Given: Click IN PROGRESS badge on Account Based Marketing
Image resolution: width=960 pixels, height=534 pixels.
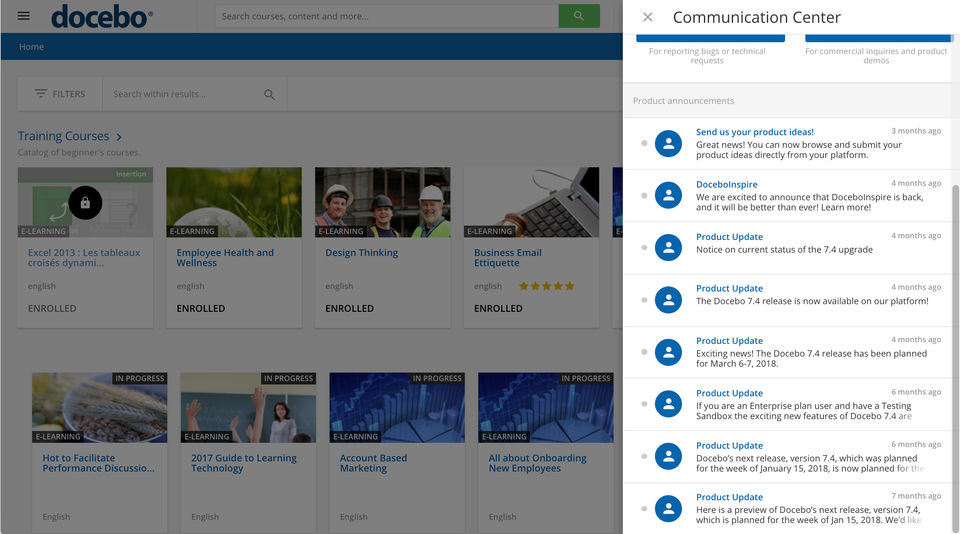Looking at the screenshot, I should point(437,378).
